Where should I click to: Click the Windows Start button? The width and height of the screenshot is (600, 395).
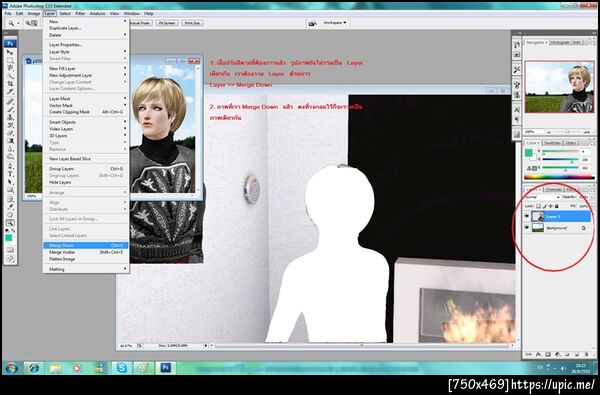11,368
